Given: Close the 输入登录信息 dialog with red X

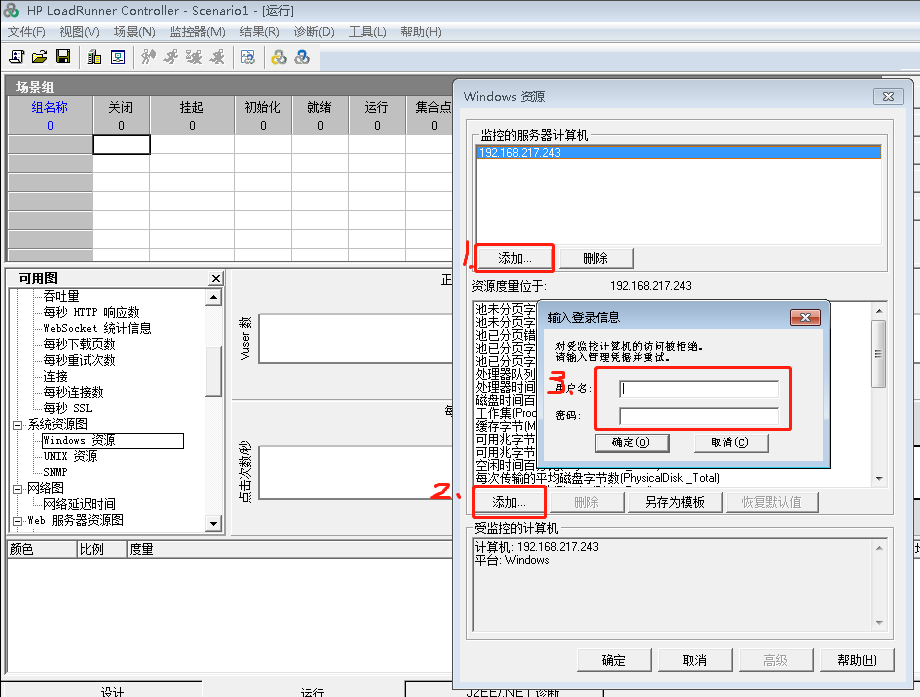Looking at the screenshot, I should (805, 317).
